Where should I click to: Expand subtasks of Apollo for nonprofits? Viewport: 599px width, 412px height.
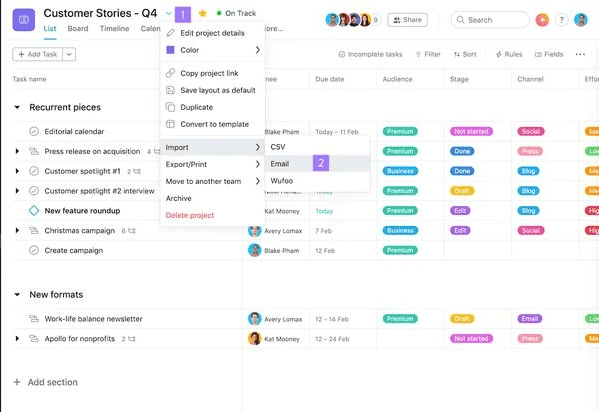(x=17, y=339)
